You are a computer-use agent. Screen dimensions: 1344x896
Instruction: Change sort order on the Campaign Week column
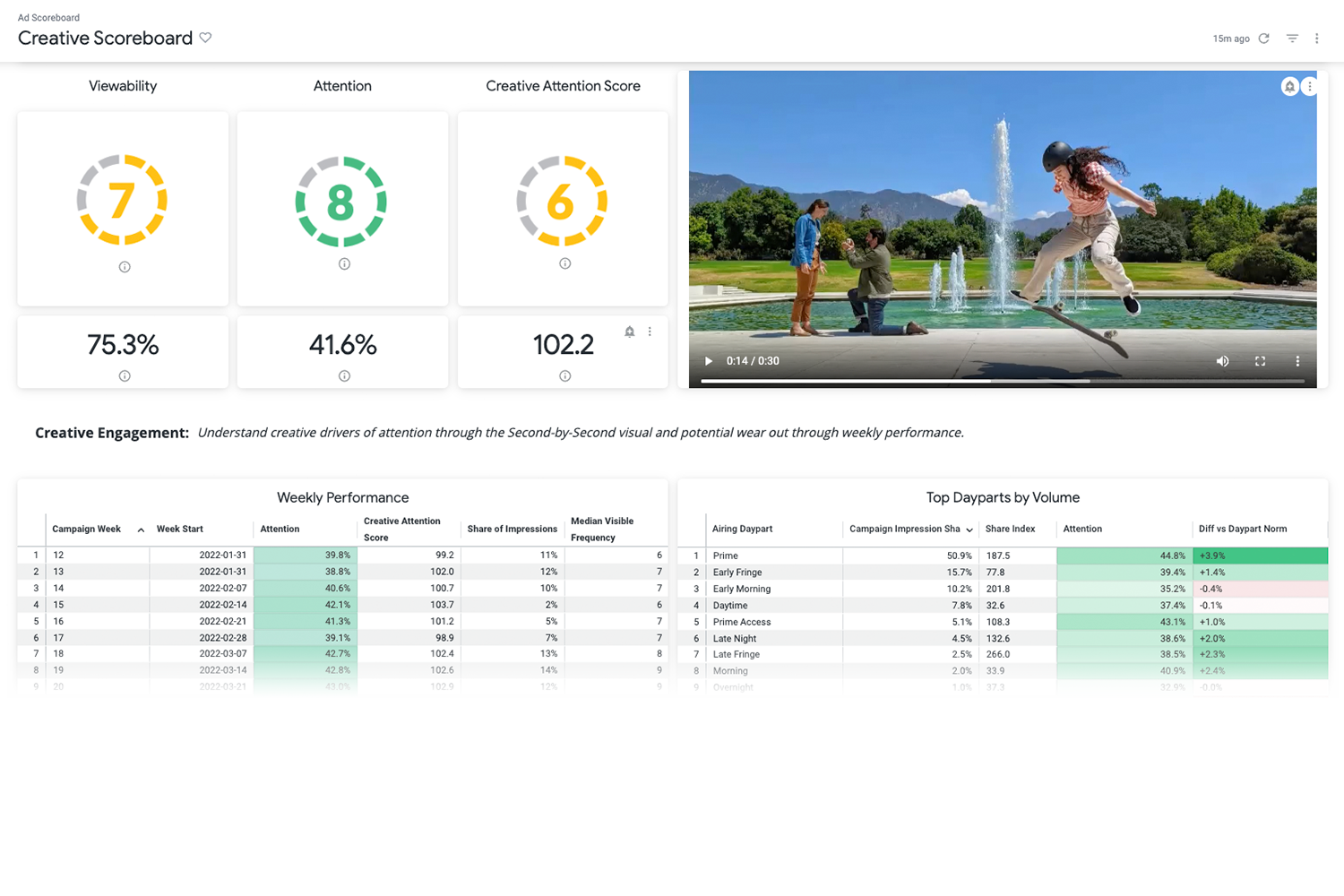pos(141,530)
